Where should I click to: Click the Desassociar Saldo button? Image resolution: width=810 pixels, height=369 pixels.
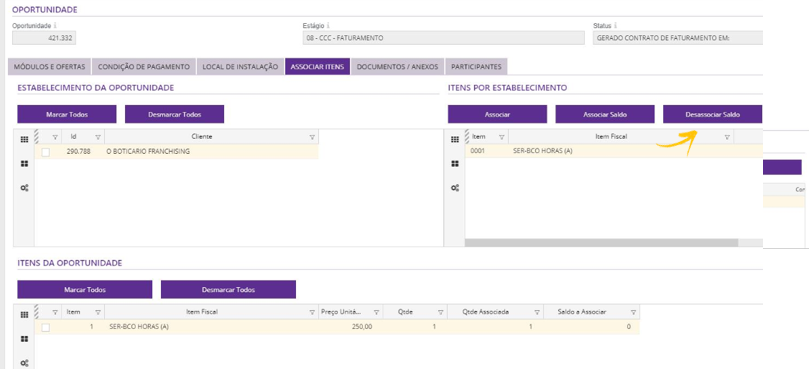tap(712, 114)
